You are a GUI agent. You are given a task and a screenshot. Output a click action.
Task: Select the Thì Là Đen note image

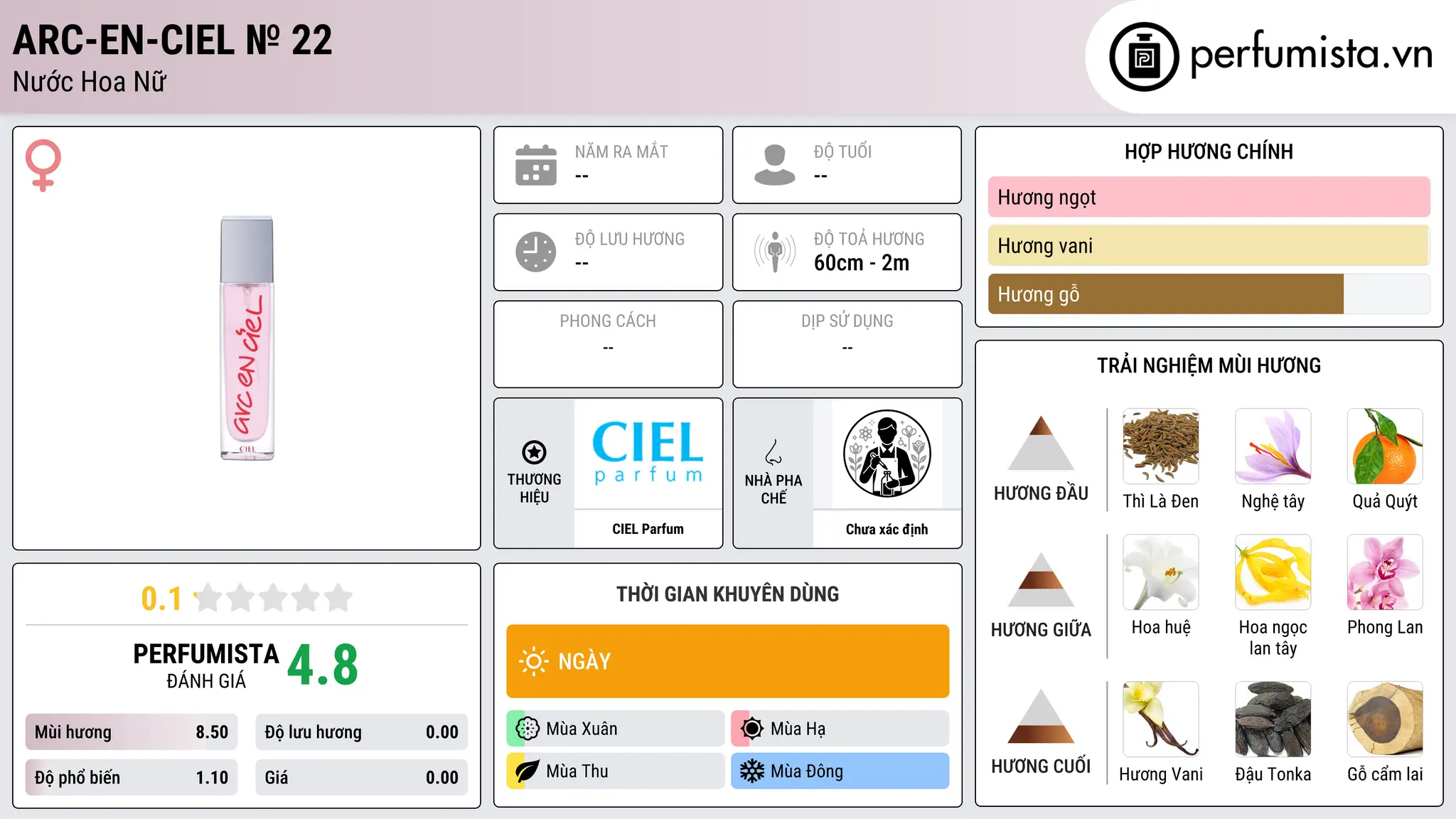click(1161, 446)
